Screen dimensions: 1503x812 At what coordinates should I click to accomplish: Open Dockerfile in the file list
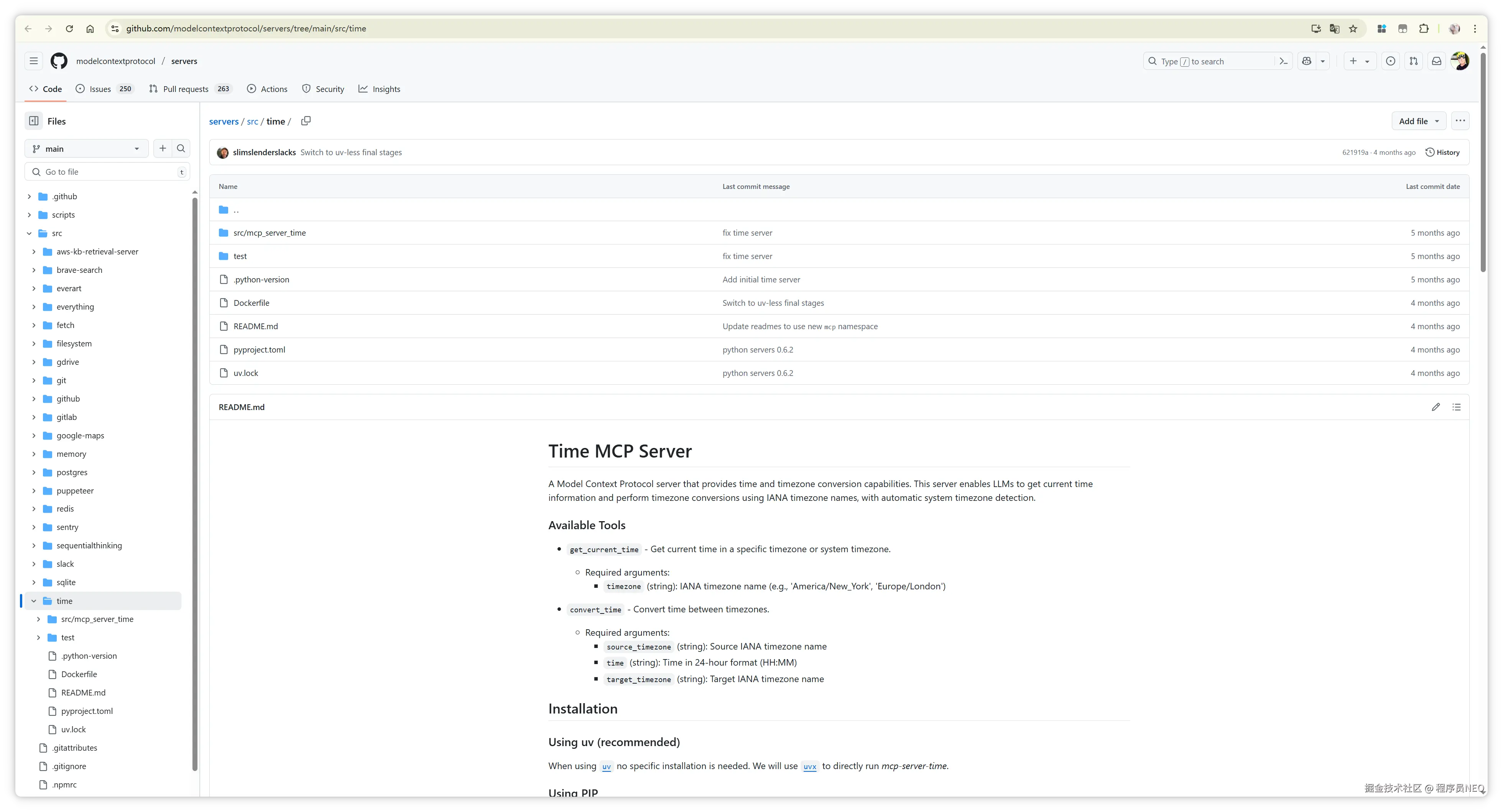pyautogui.click(x=252, y=303)
